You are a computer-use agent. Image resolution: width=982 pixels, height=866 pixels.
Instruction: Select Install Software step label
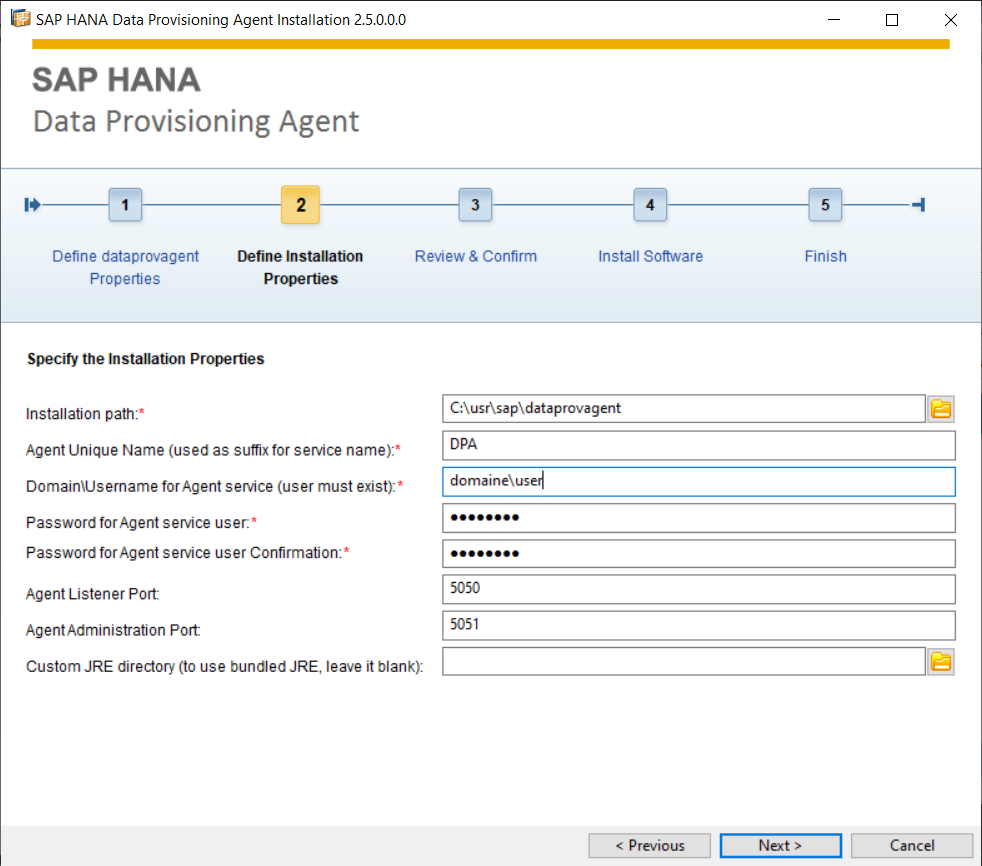pos(650,256)
